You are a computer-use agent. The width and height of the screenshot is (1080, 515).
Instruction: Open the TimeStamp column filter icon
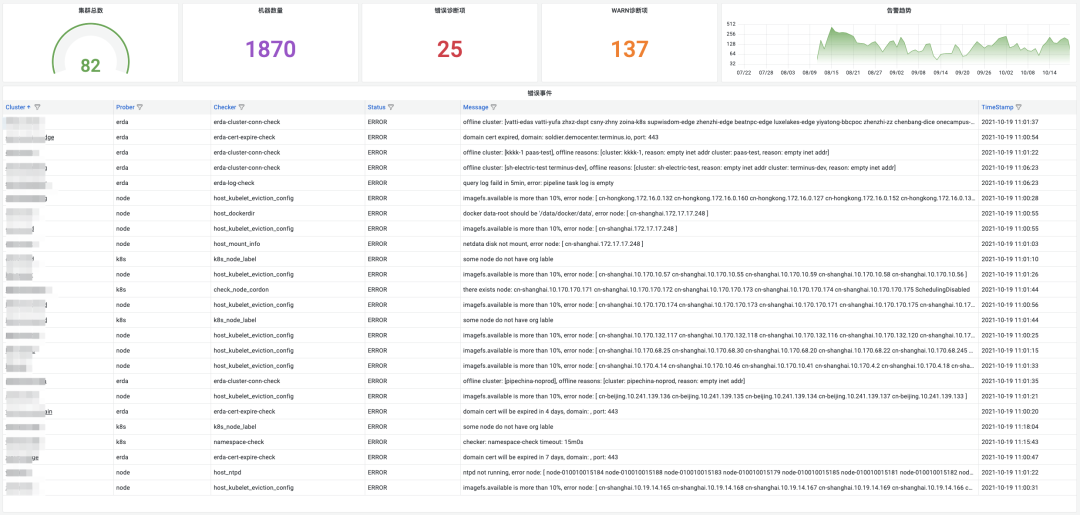point(1019,107)
